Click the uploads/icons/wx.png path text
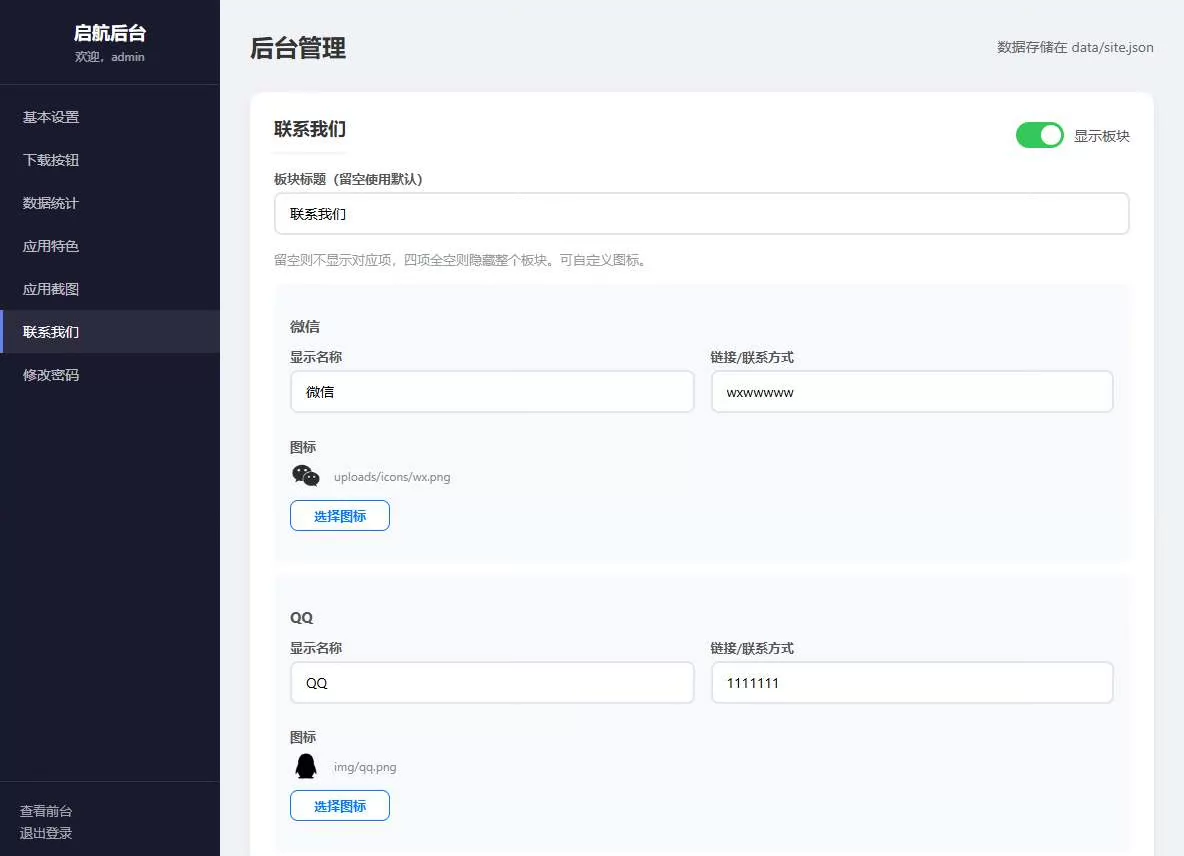 click(392, 477)
